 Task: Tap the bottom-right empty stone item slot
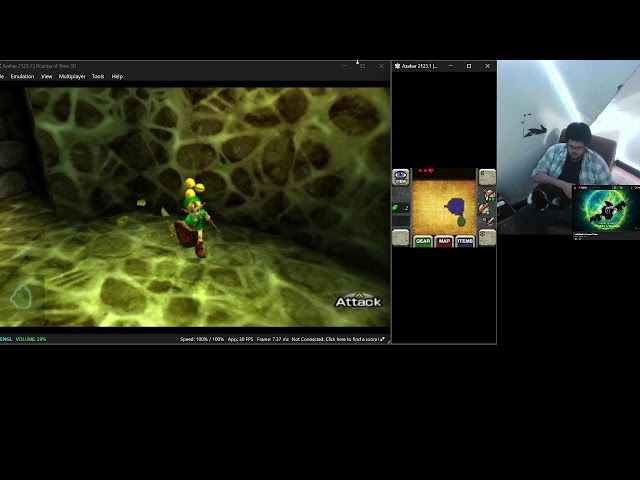(x=487, y=238)
